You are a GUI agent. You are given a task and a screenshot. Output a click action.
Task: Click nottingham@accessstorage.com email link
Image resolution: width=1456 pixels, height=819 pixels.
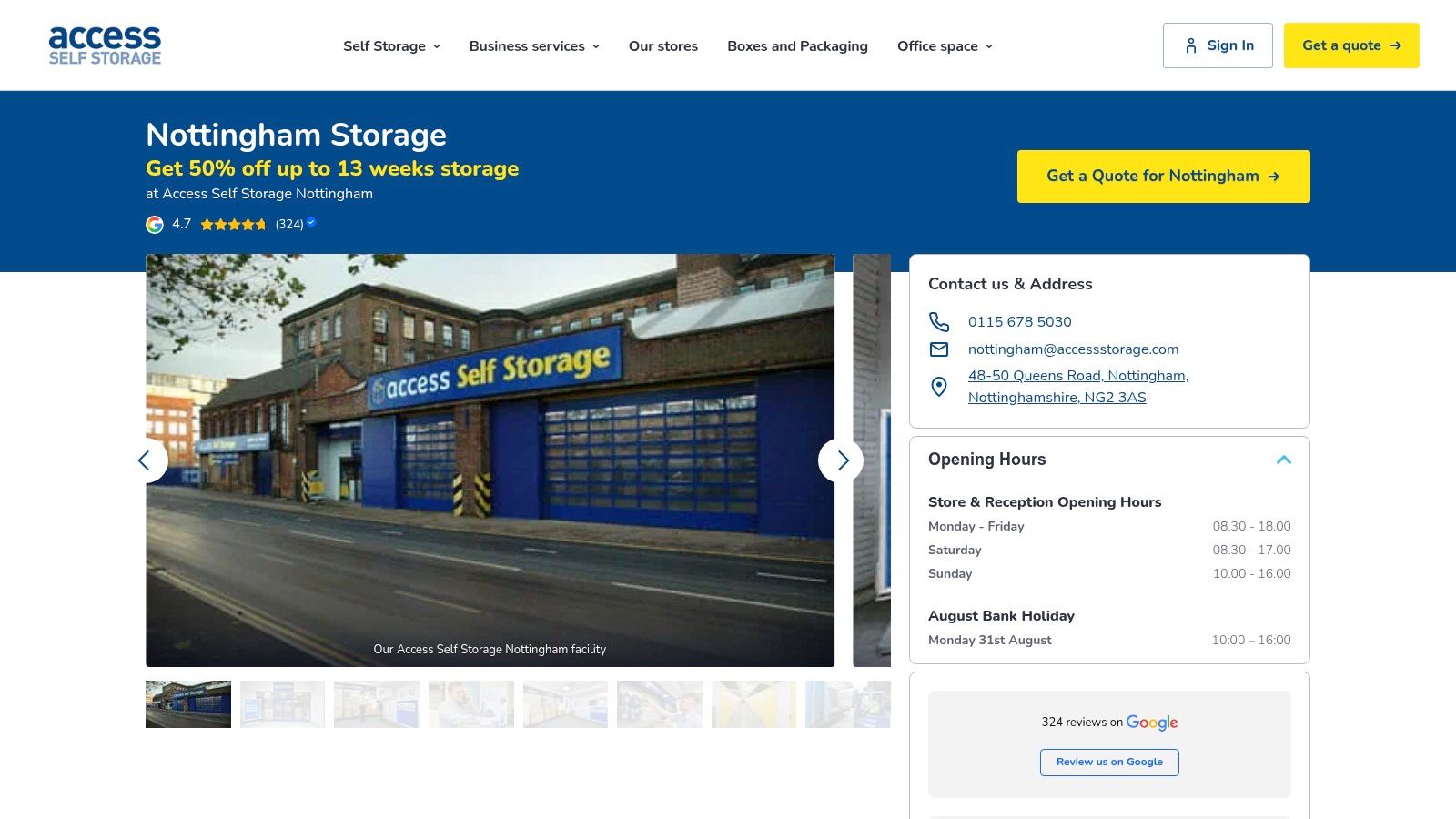point(1073,349)
